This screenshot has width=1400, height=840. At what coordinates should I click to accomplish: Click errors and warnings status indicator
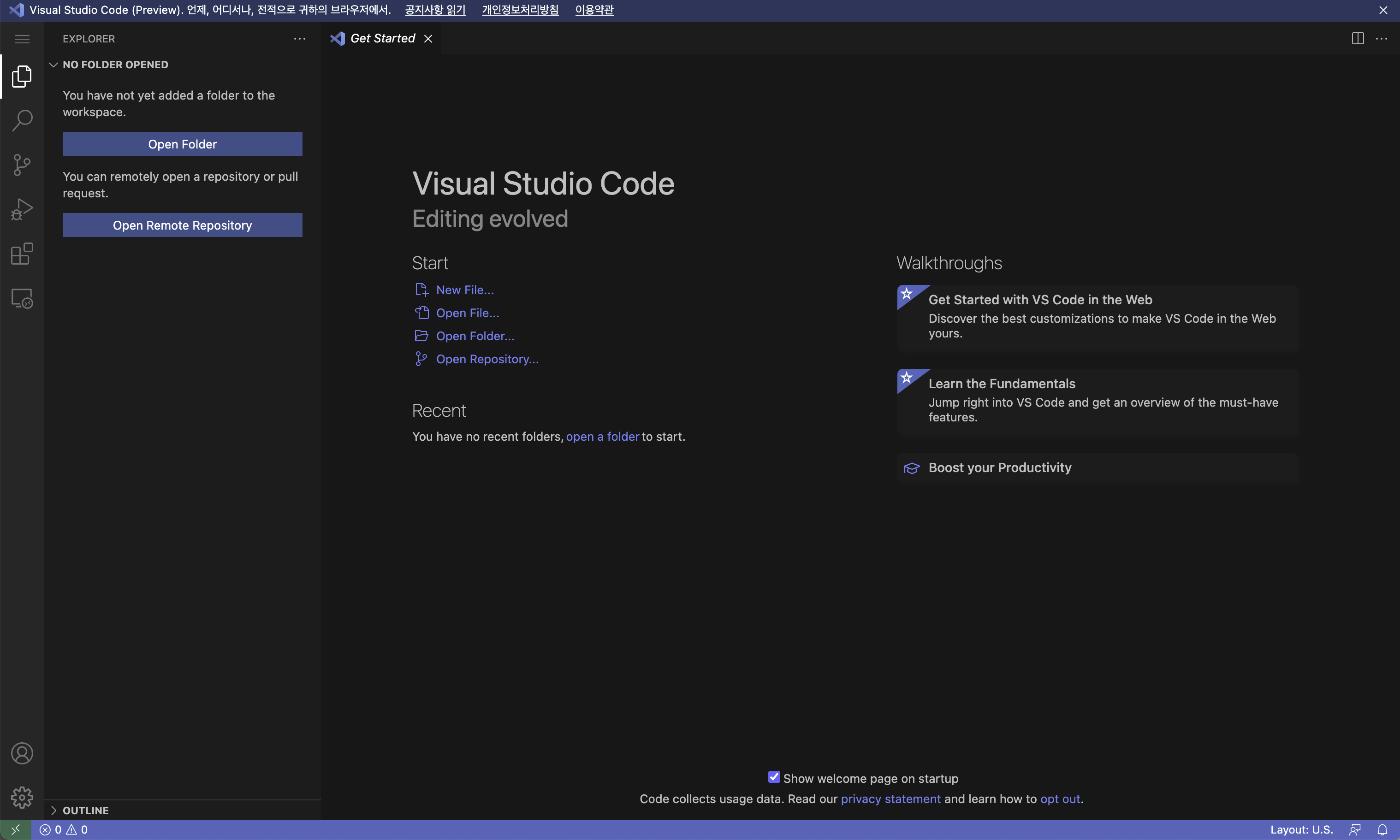click(63, 830)
